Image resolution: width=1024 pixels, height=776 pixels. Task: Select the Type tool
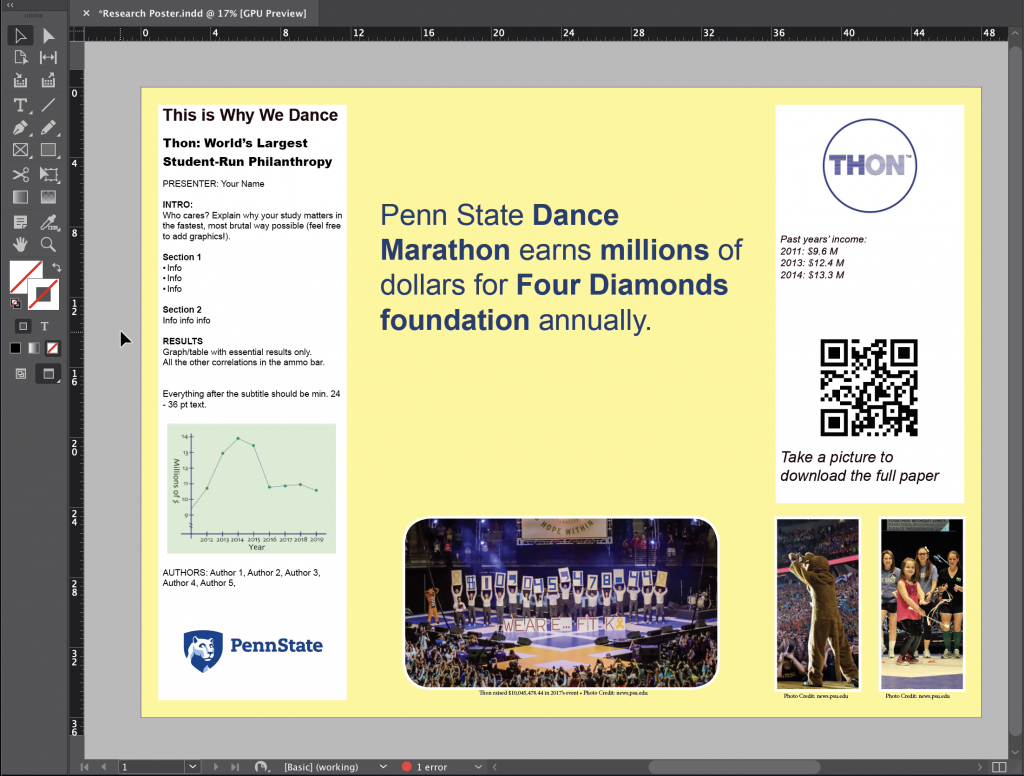[x=20, y=105]
